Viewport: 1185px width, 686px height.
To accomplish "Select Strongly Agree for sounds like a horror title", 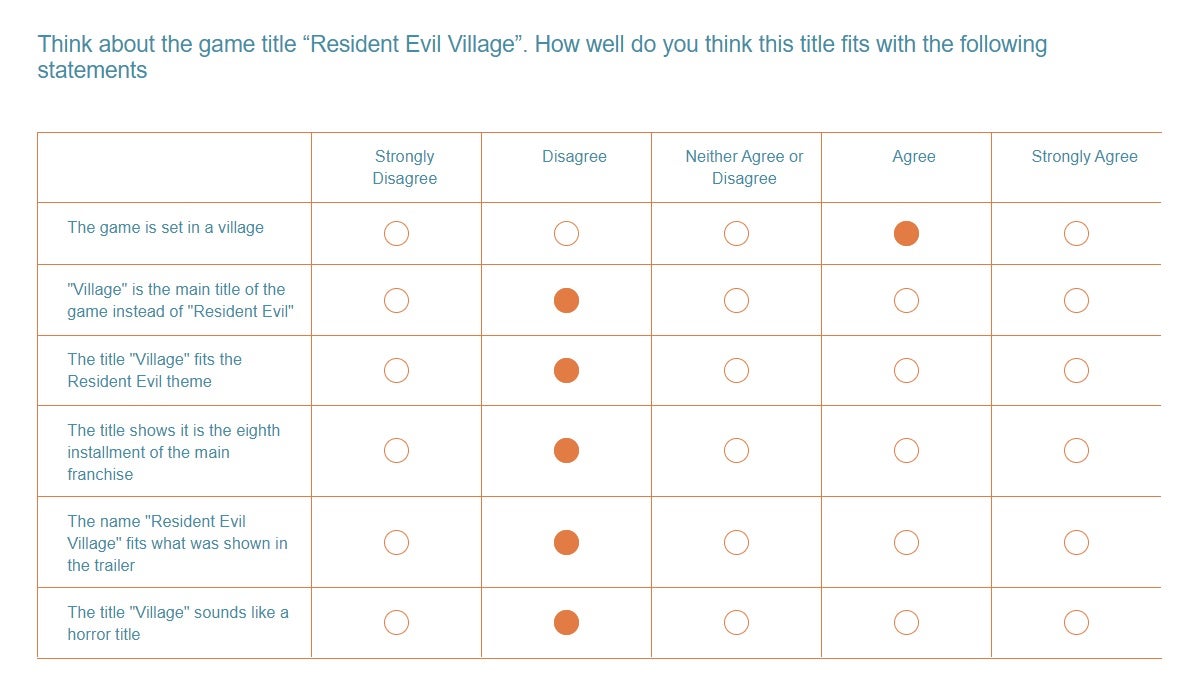I will click(x=1075, y=623).
